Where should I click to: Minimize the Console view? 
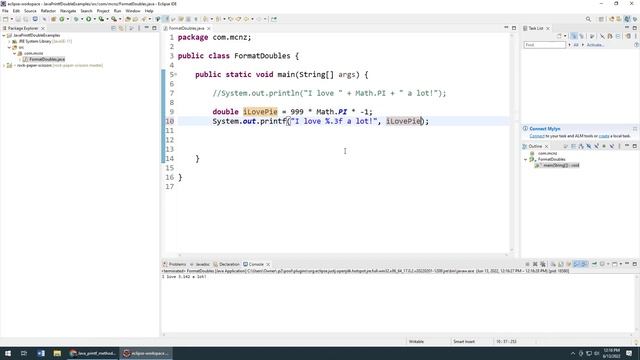(627, 264)
